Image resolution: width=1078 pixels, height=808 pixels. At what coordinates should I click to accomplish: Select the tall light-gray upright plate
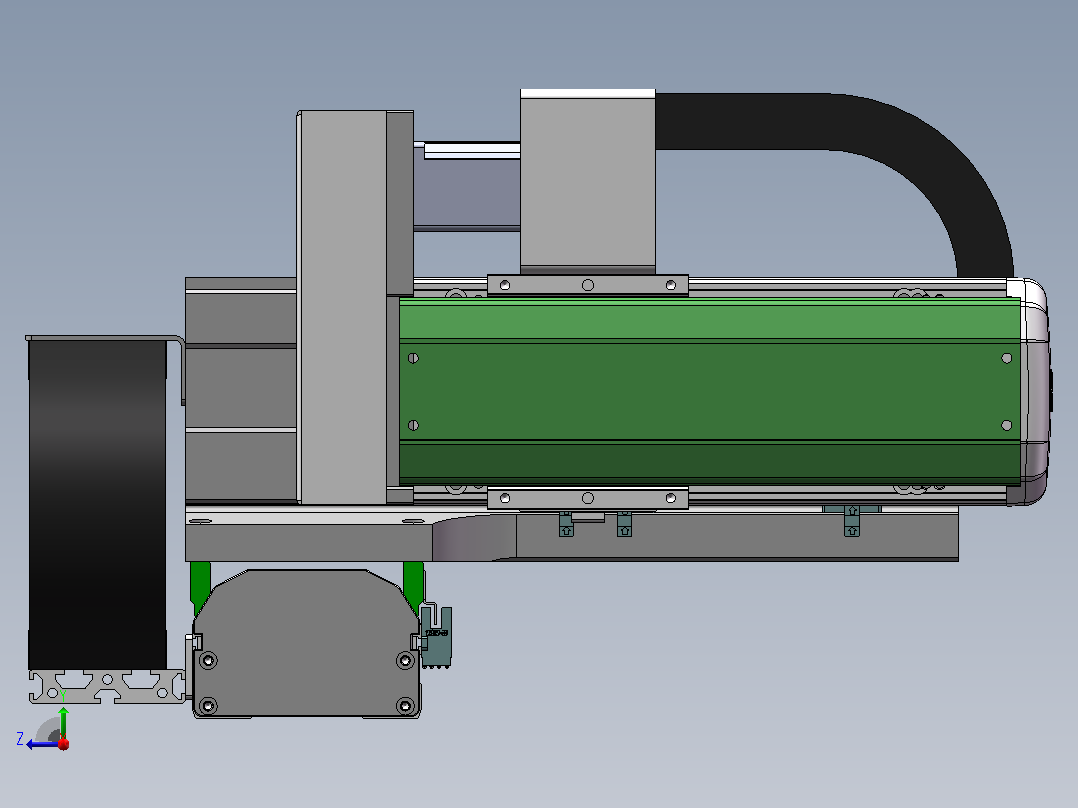pos(342,307)
